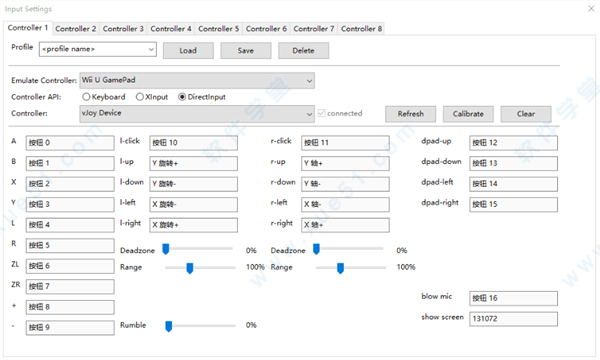Click the X button mapping field
Image resolution: width=600 pixels, height=360 pixels.
click(x=70, y=184)
